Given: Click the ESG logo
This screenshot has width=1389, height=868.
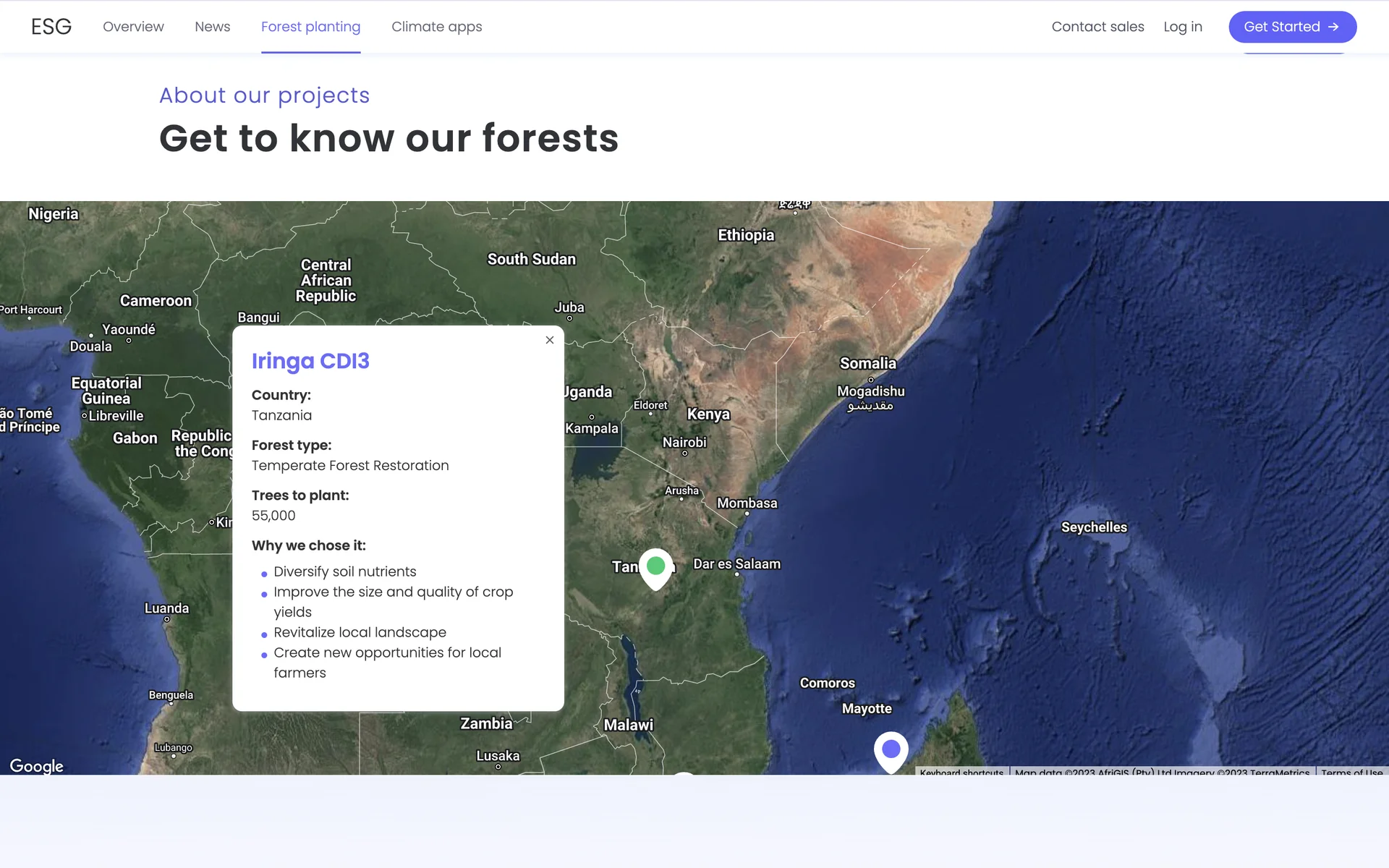Looking at the screenshot, I should tap(51, 27).
